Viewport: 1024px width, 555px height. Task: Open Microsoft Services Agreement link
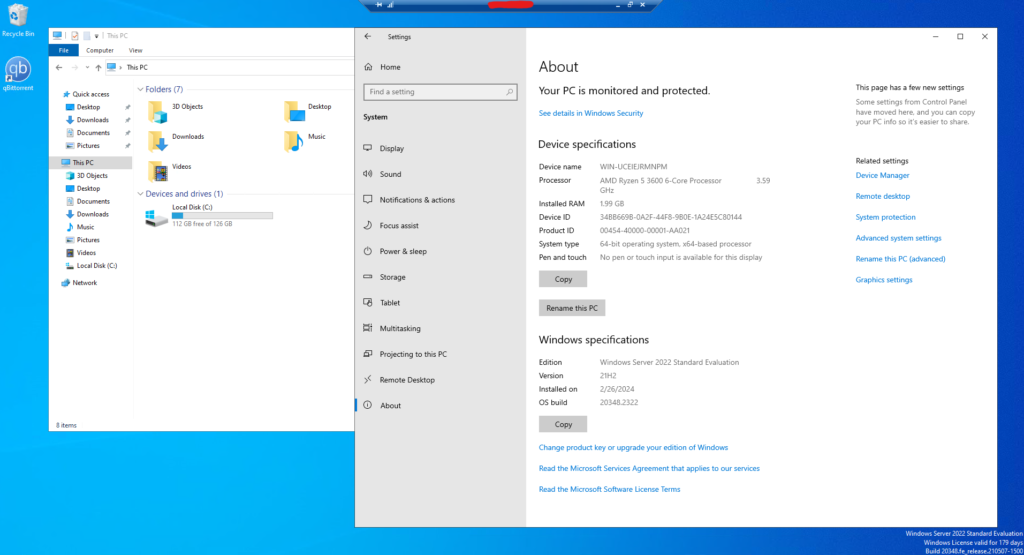click(x=648, y=468)
